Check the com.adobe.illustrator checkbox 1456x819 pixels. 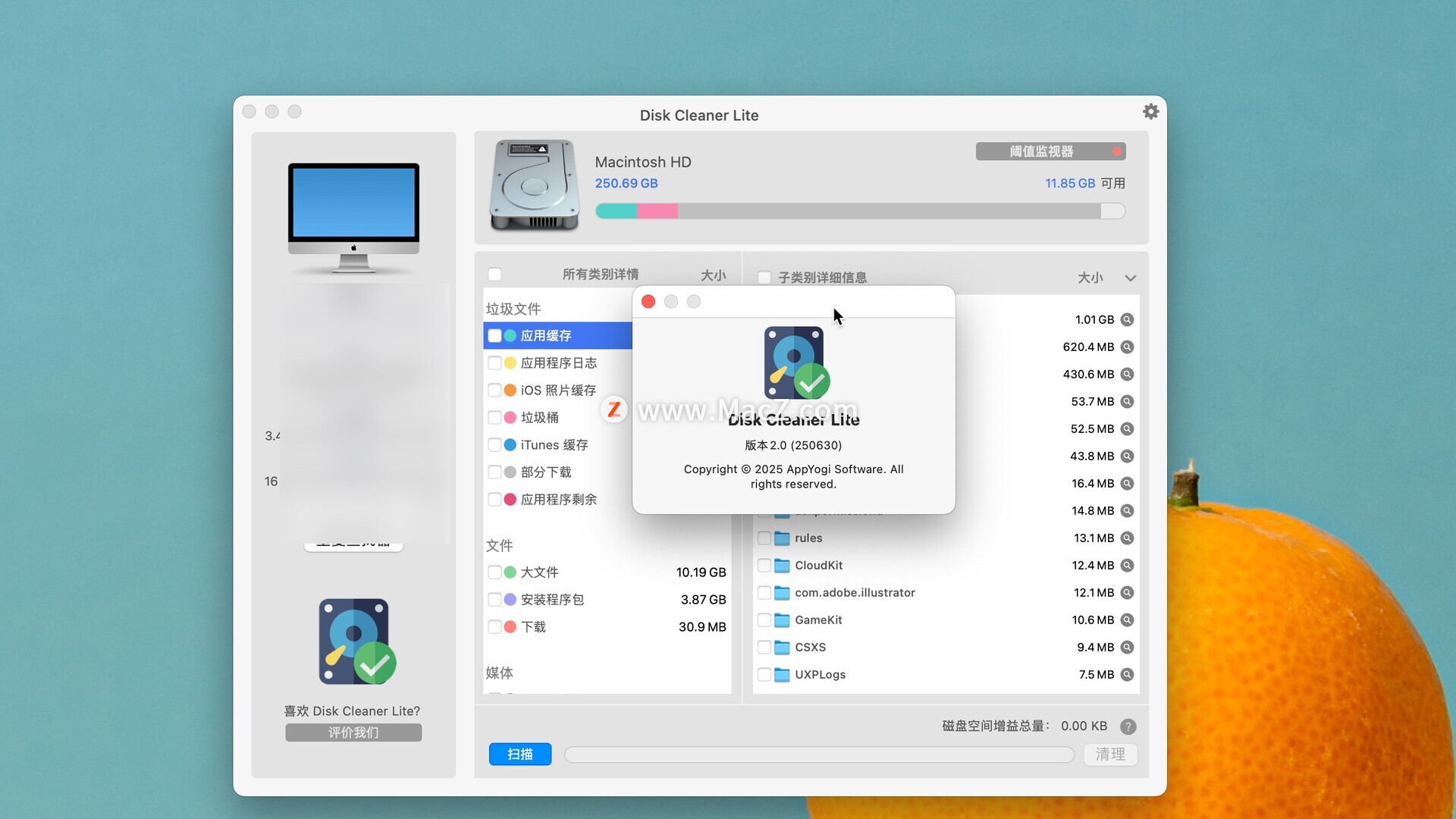(764, 593)
